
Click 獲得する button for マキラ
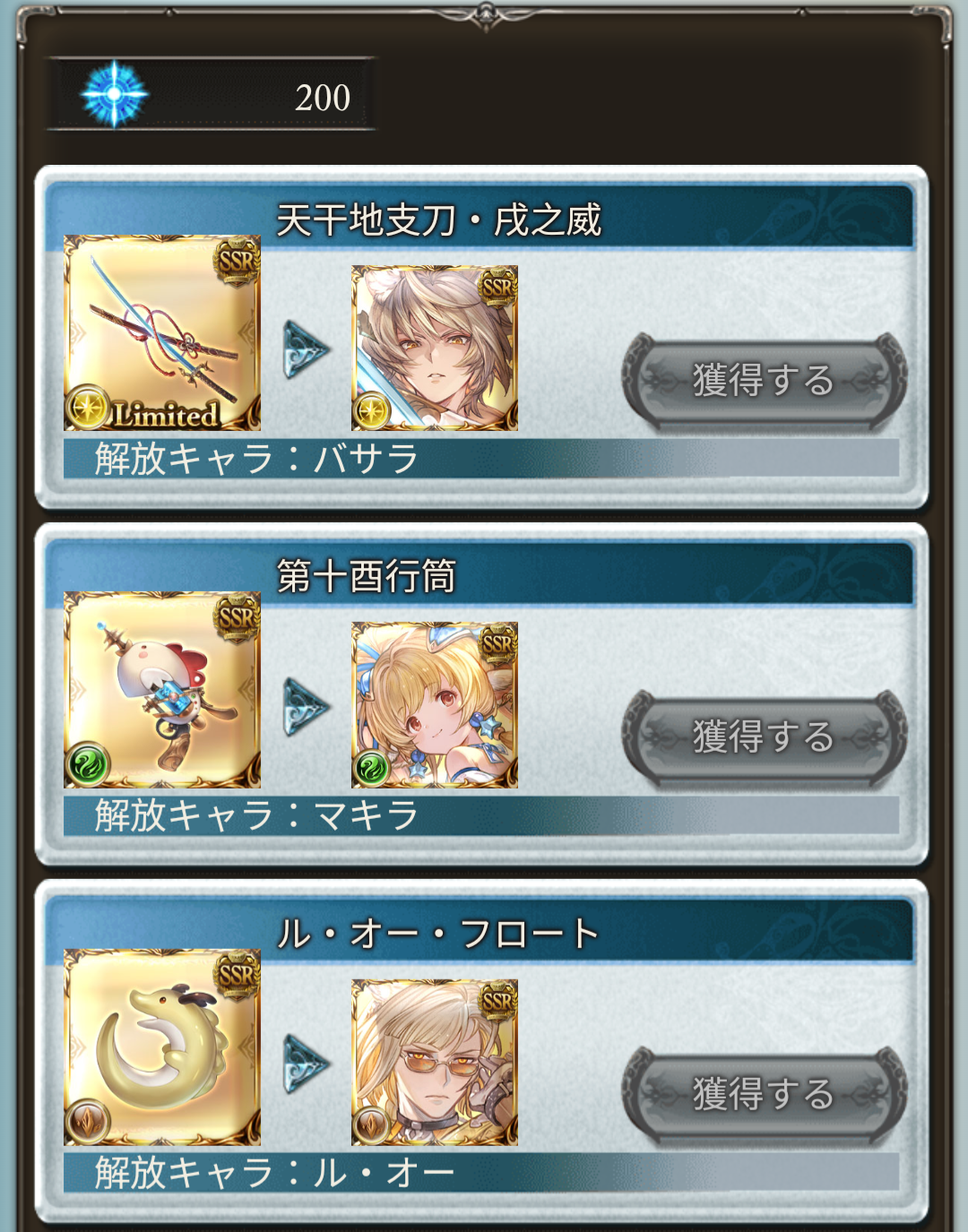point(765,737)
